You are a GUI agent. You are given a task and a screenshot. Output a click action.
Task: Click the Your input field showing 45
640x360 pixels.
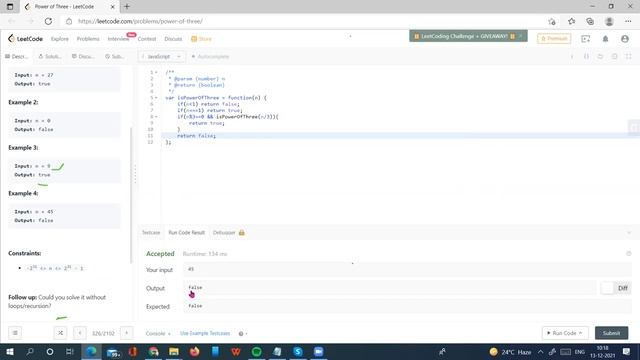point(407,269)
